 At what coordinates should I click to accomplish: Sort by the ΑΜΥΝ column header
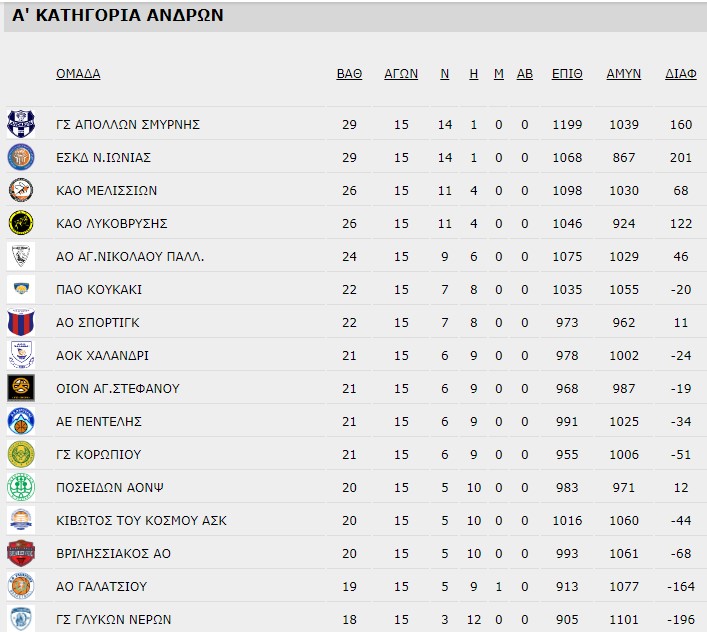(624, 74)
